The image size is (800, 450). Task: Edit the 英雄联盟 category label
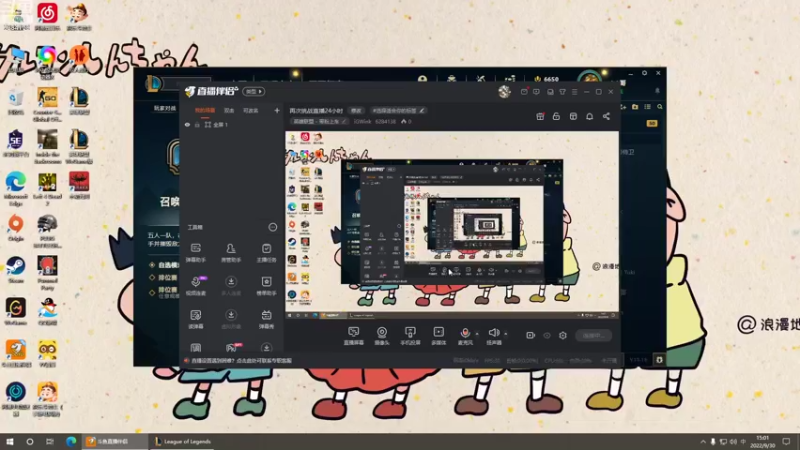pos(319,122)
